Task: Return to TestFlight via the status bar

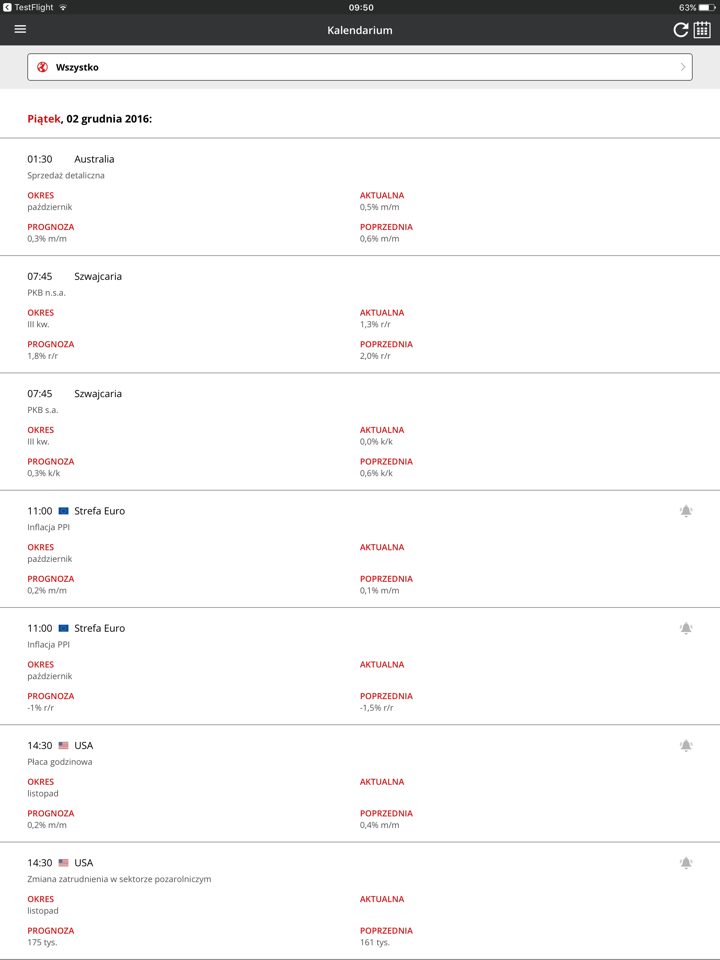Action: point(30,8)
